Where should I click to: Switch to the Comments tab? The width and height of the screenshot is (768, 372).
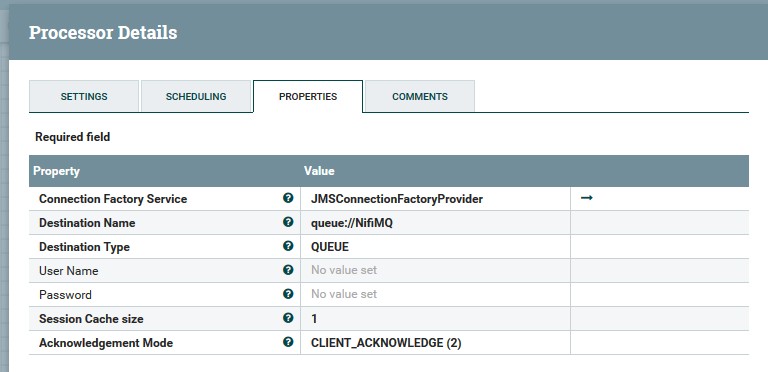420,96
